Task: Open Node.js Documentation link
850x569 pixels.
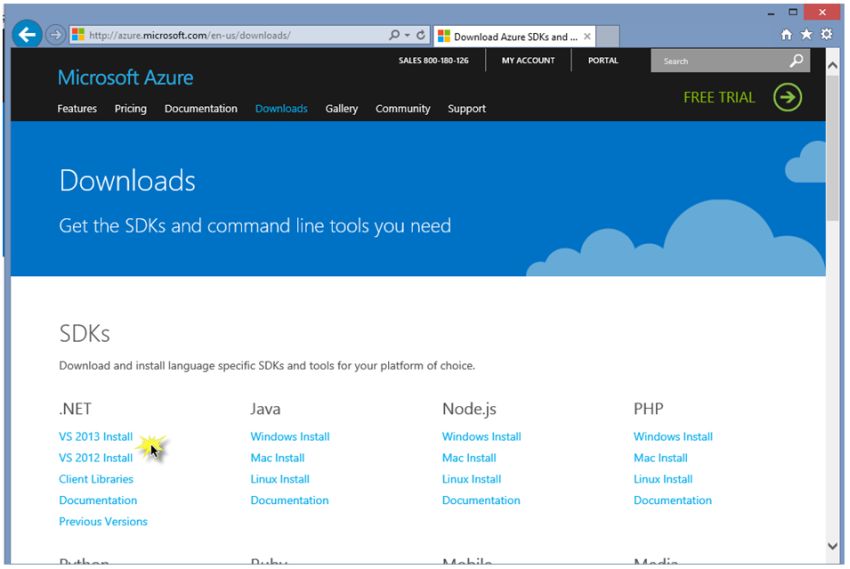Action: [481, 500]
